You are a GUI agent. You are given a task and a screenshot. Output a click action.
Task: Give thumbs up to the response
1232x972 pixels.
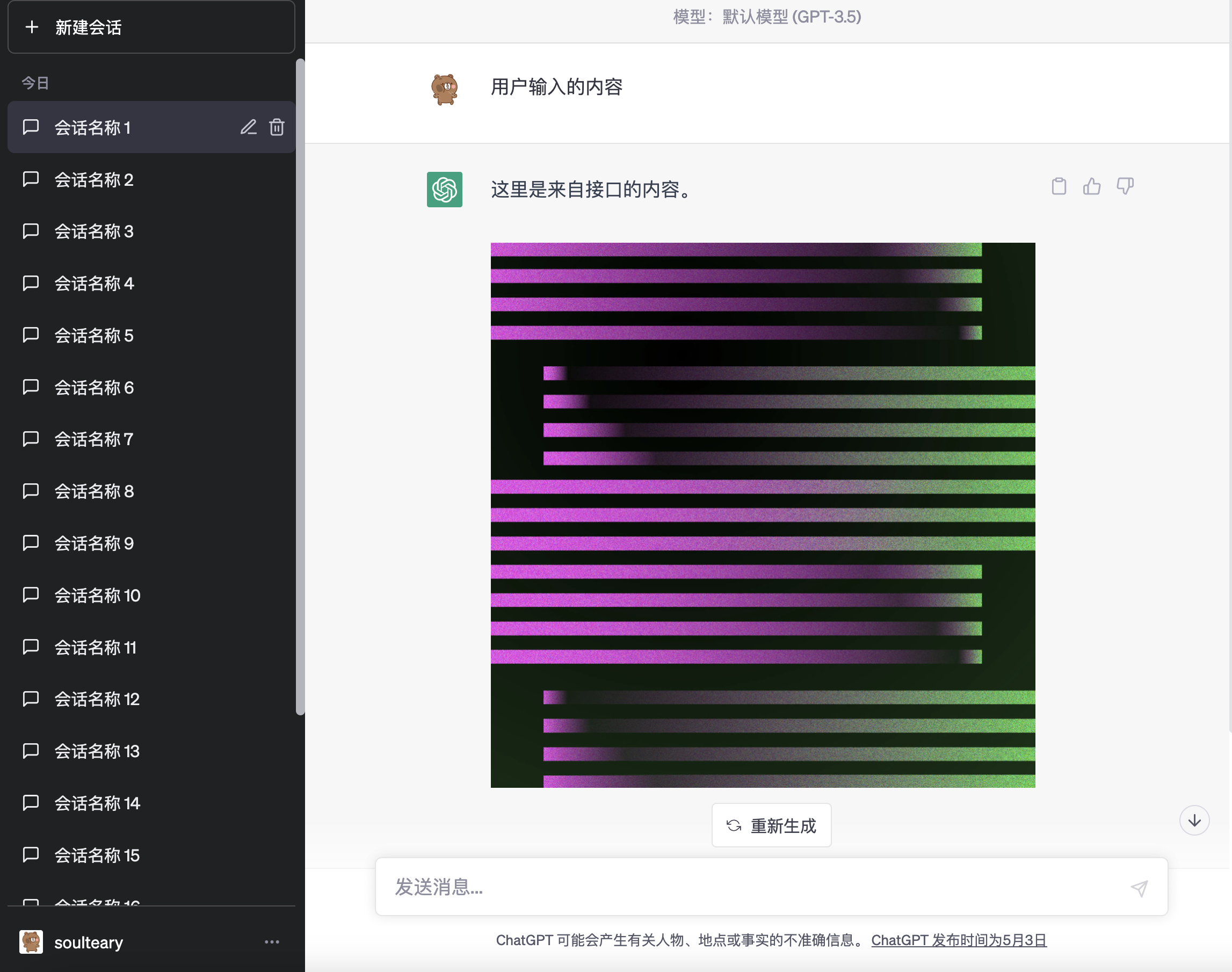[1091, 186]
